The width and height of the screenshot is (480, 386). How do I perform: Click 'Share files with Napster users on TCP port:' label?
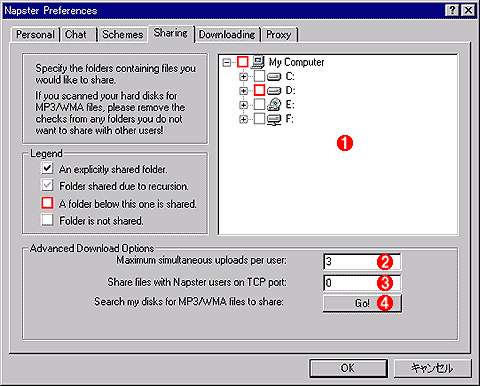[x=197, y=282]
